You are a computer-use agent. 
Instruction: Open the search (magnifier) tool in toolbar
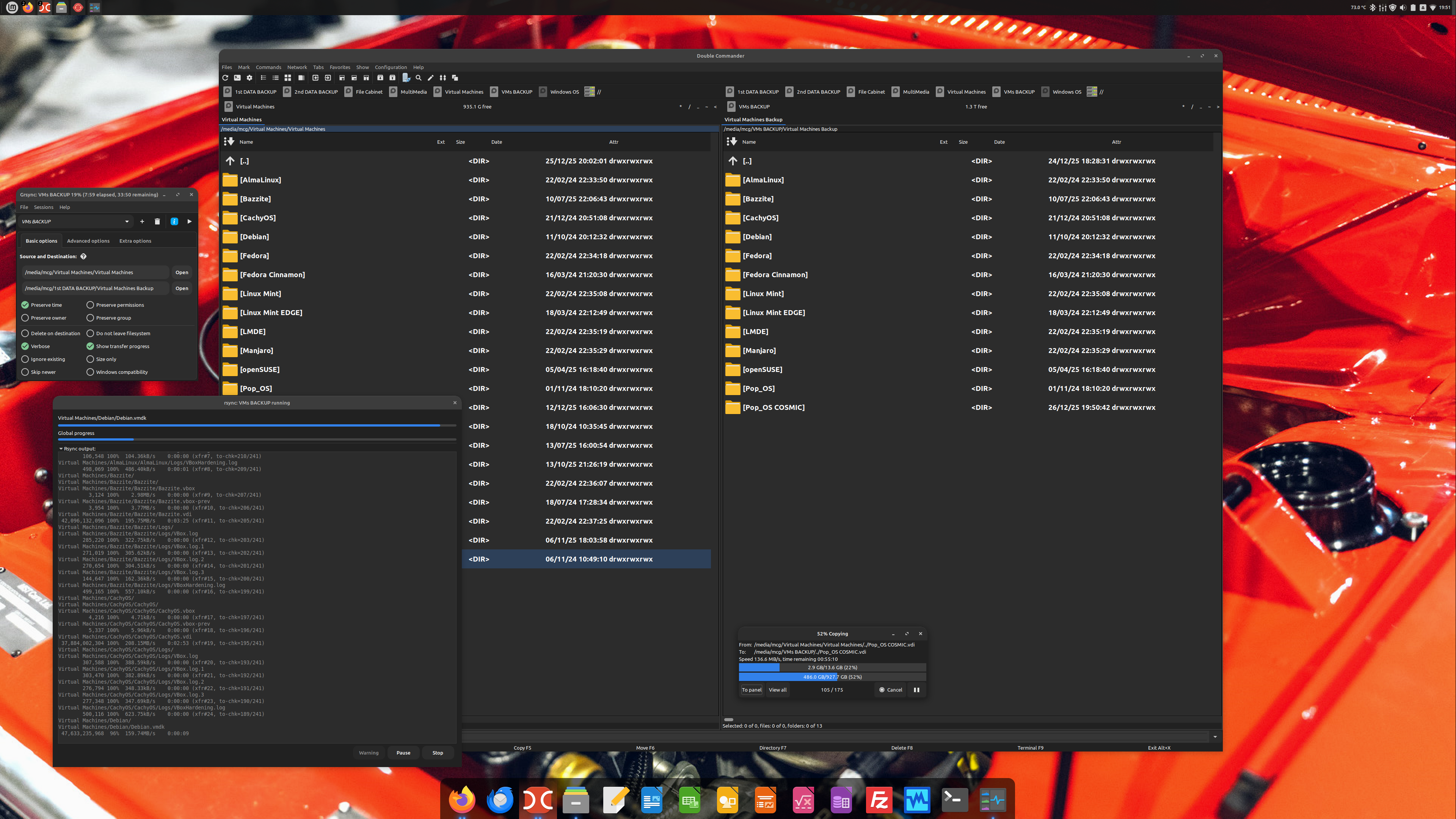coord(418,78)
